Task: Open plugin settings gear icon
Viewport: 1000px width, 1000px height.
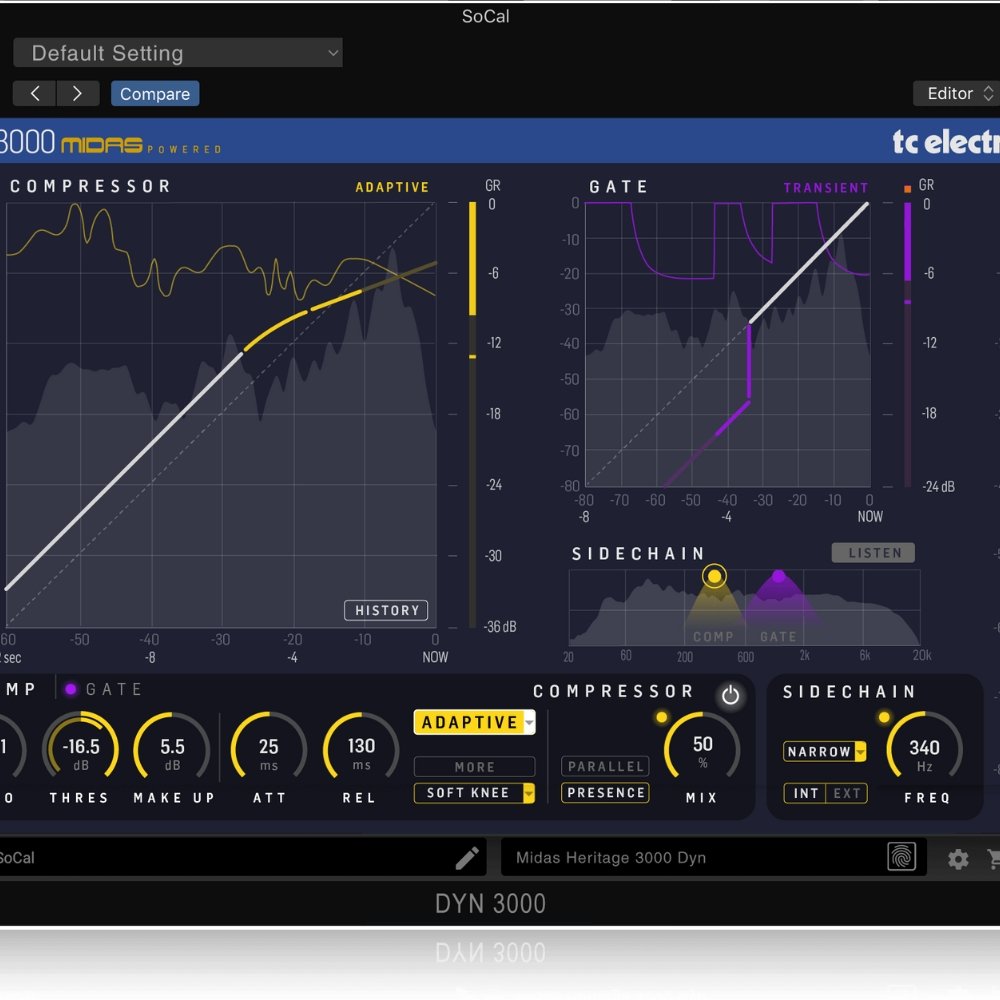Action: click(958, 859)
